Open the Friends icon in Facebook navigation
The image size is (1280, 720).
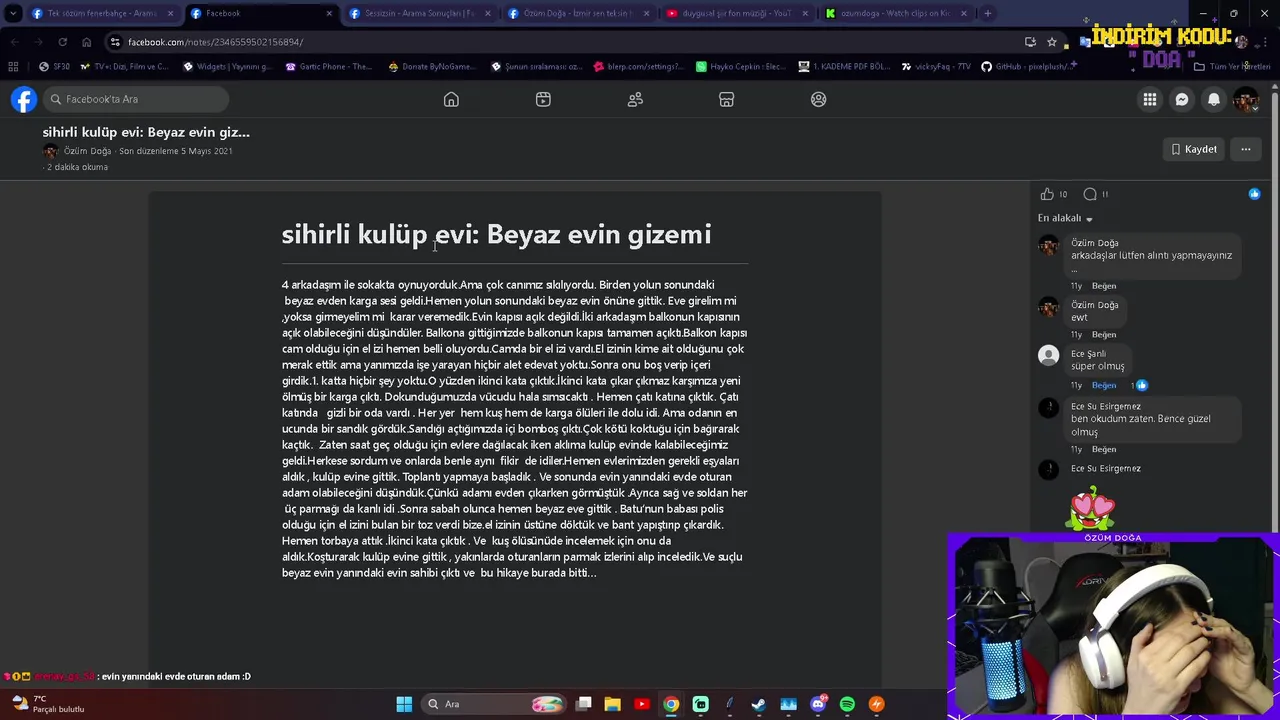coord(635,99)
